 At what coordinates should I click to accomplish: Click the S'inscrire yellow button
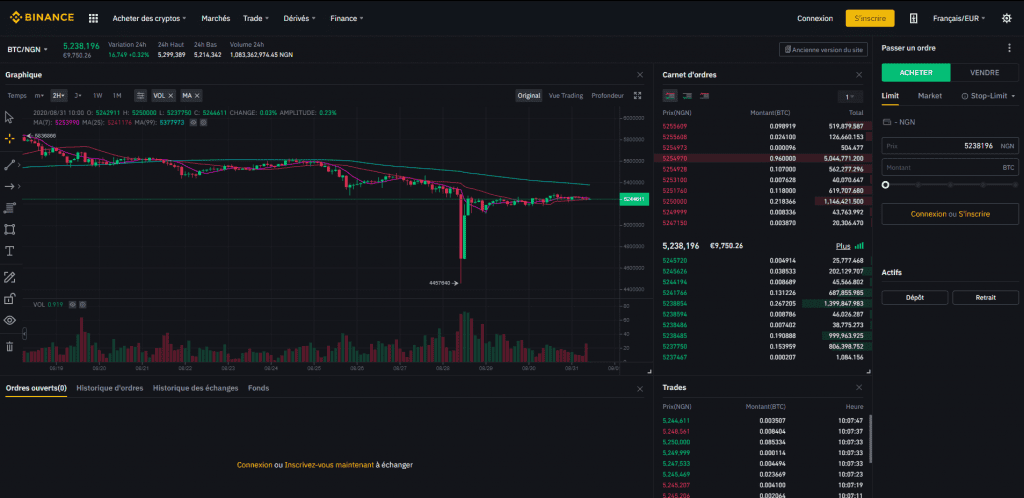pos(870,18)
